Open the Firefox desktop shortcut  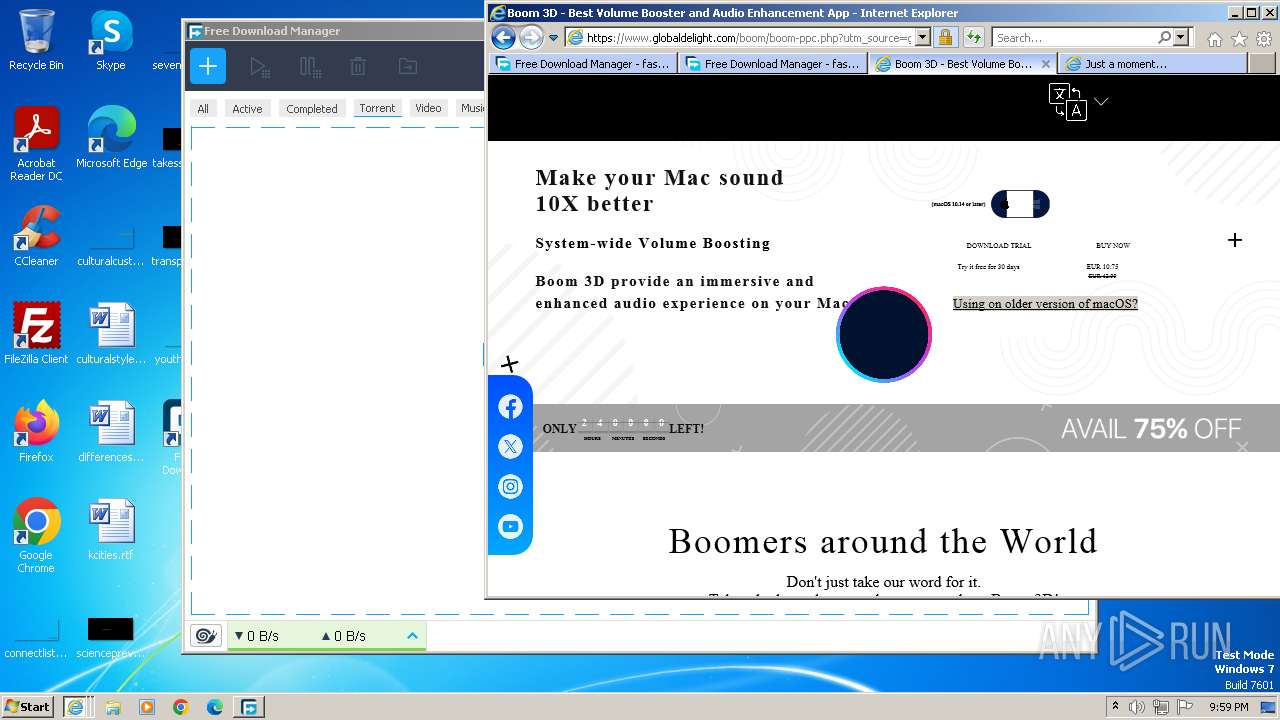click(x=36, y=432)
